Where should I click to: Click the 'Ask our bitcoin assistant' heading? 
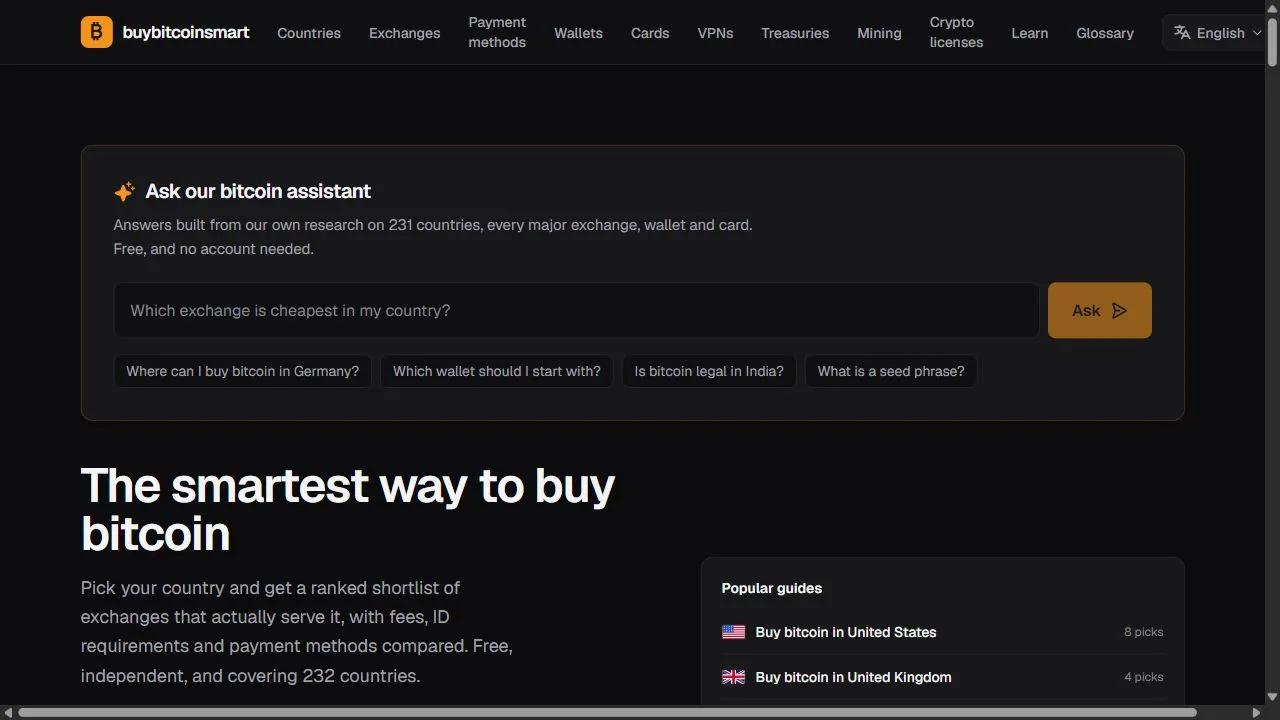258,191
